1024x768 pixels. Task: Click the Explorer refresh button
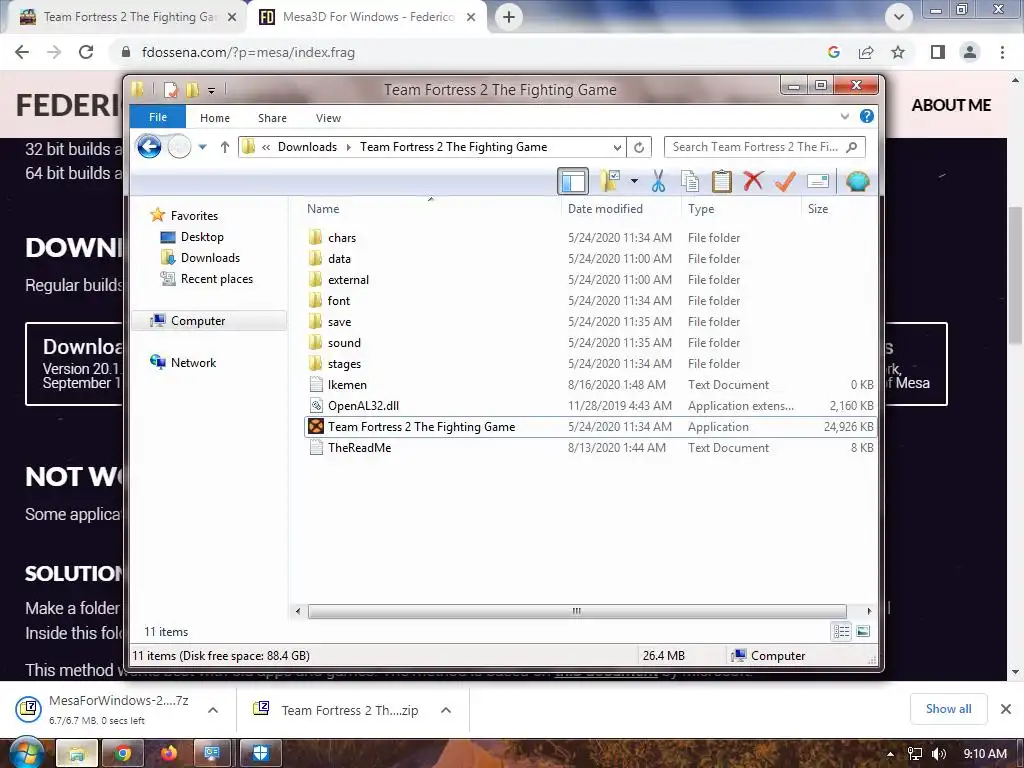click(639, 147)
